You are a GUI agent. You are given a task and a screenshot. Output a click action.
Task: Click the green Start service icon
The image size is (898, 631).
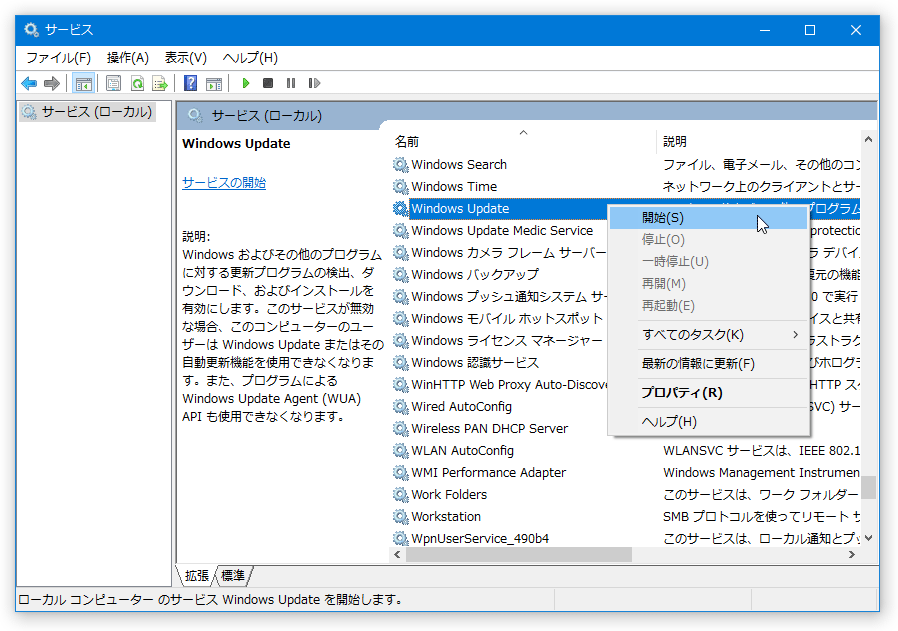(246, 84)
